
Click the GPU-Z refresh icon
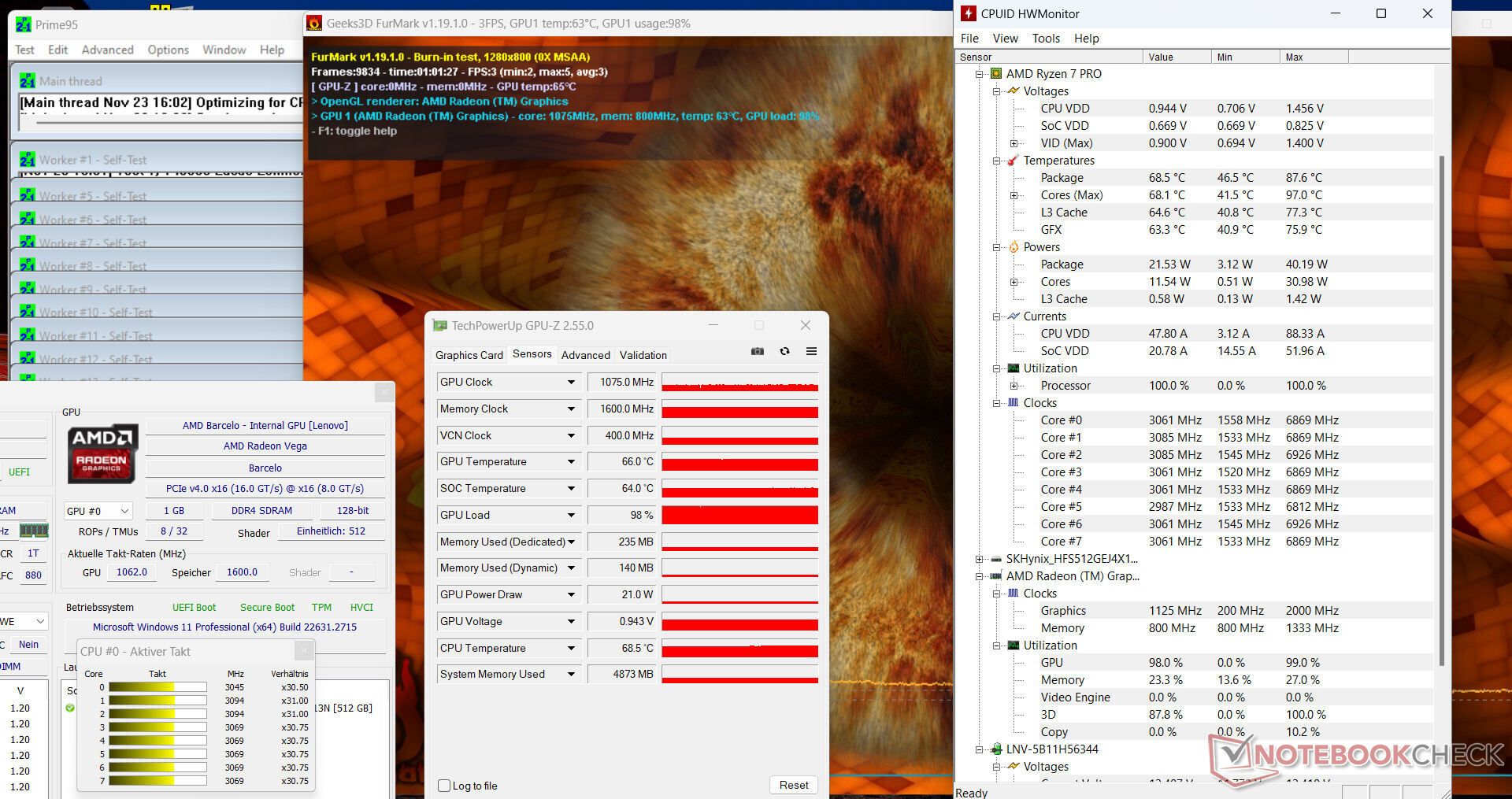(x=784, y=352)
